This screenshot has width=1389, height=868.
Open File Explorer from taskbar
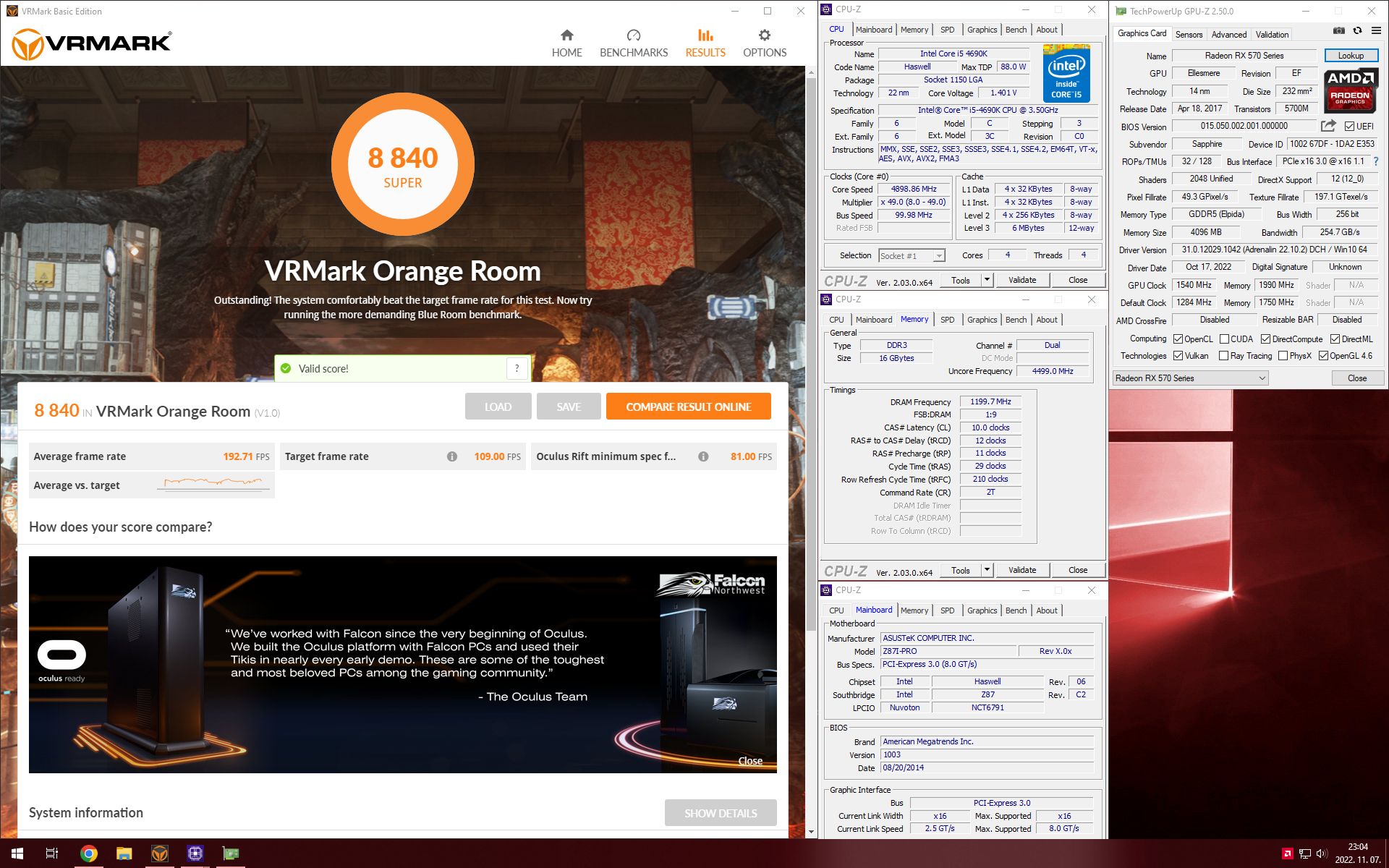click(124, 854)
